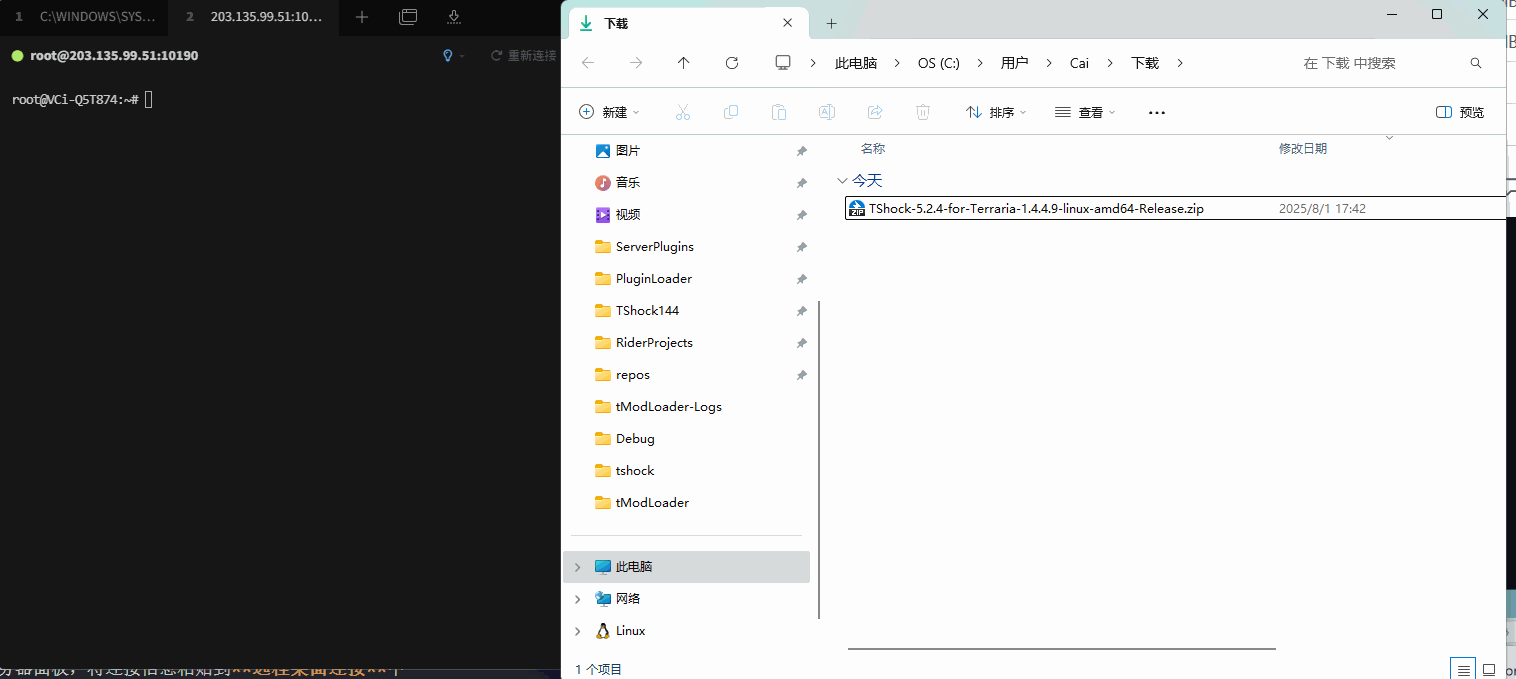Select the 下载 Explorer tab

click(x=688, y=23)
